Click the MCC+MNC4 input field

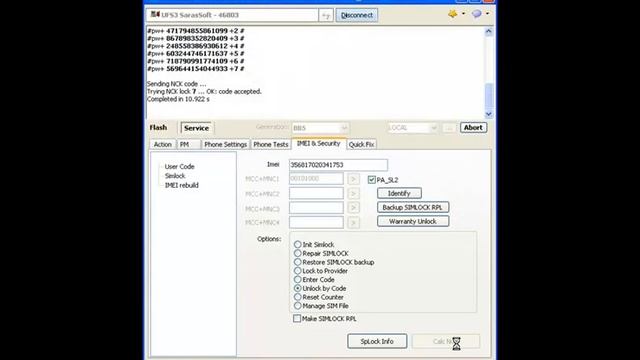point(316,222)
